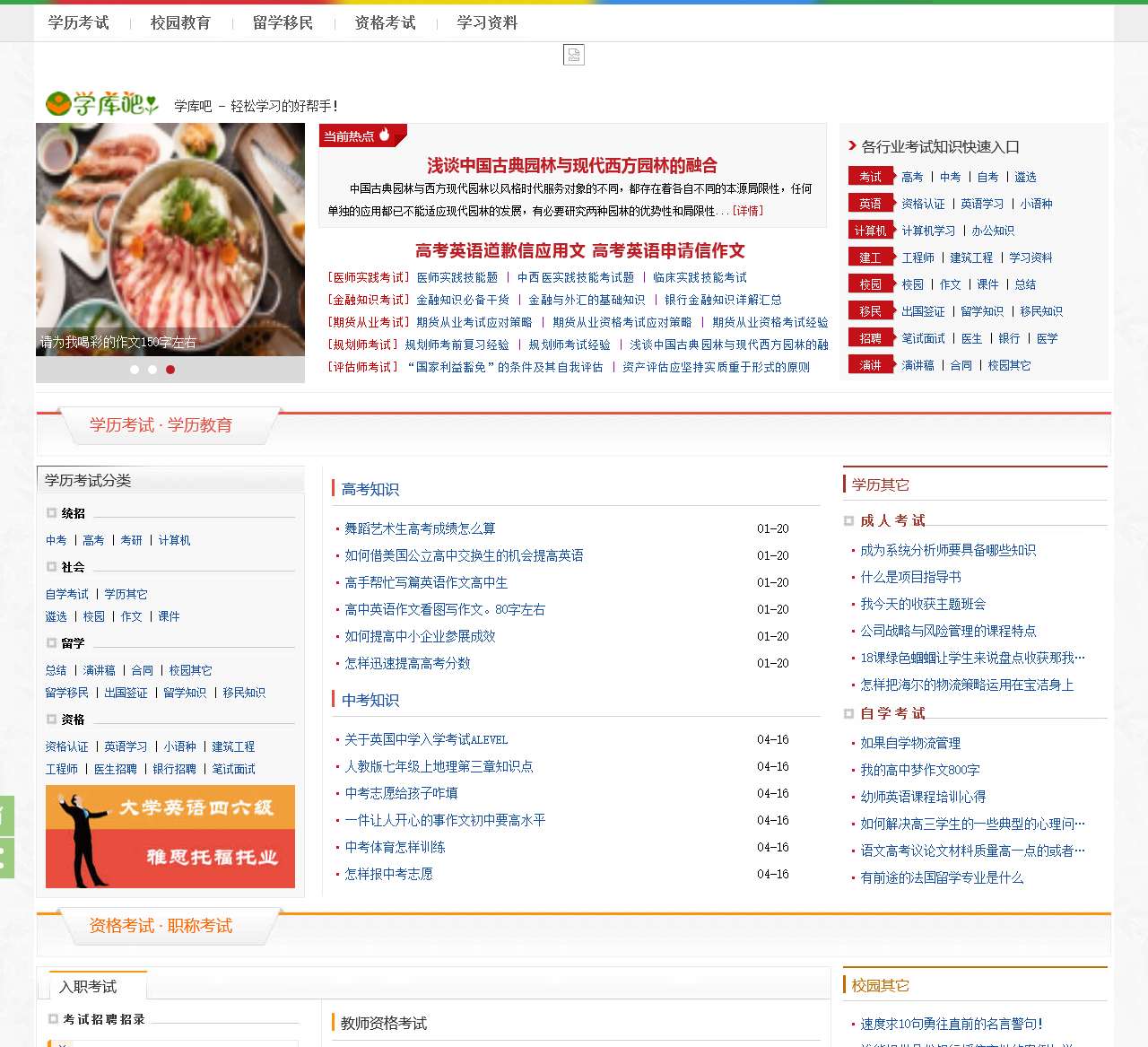The height and width of the screenshot is (1047, 1148).
Task: Open the headline 高考英语申请信作文
Action: (669, 250)
